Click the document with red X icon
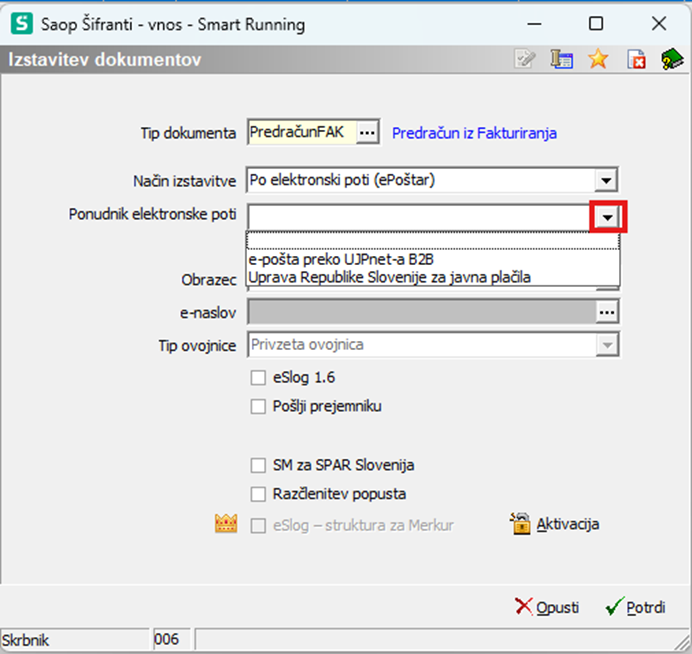 pos(636,59)
